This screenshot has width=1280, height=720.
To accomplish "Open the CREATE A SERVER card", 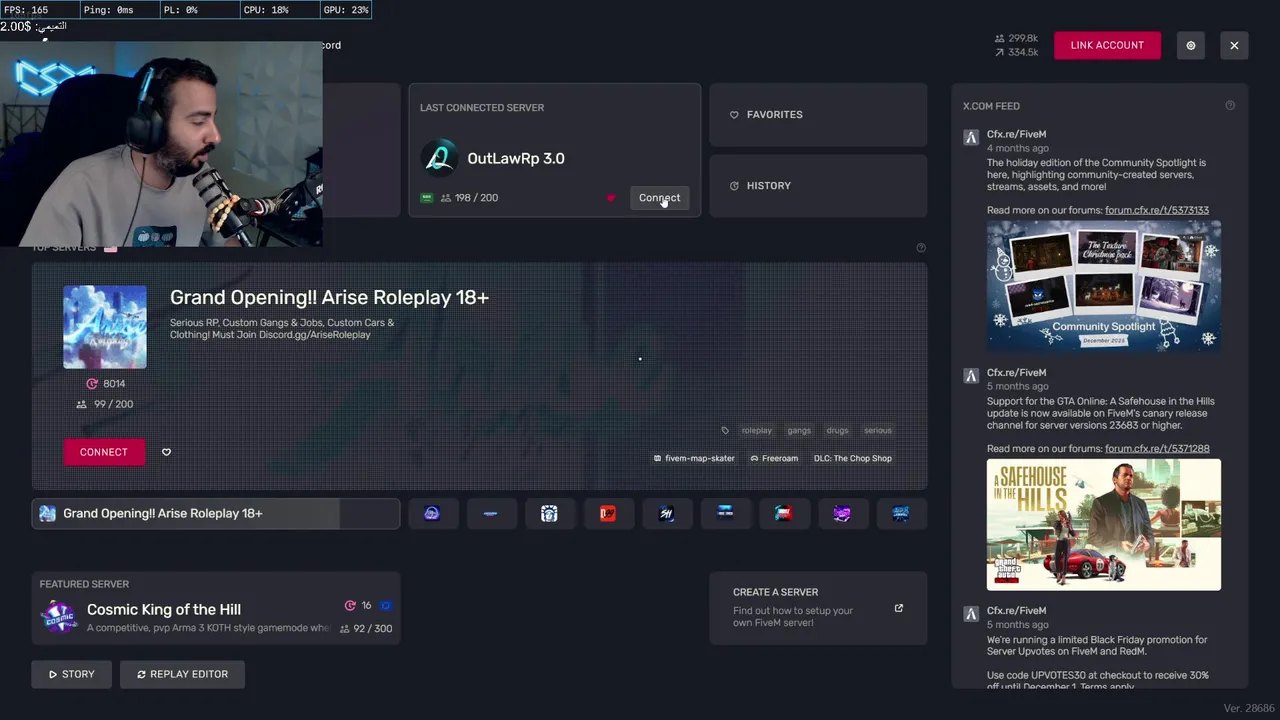I will tap(818, 608).
